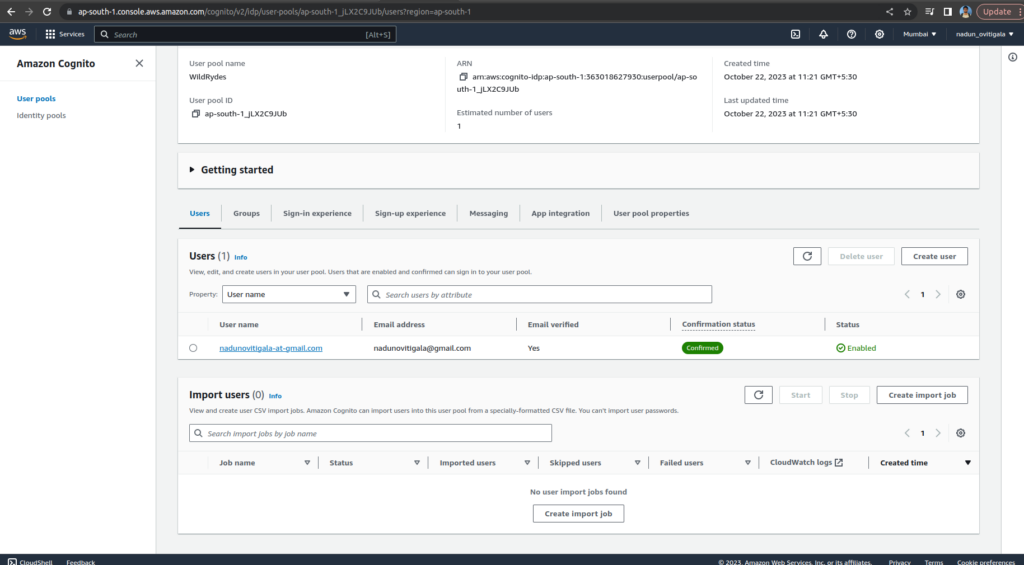The width and height of the screenshot is (1024, 565).
Task: Switch to the App integration tab
Action: [x=560, y=214]
